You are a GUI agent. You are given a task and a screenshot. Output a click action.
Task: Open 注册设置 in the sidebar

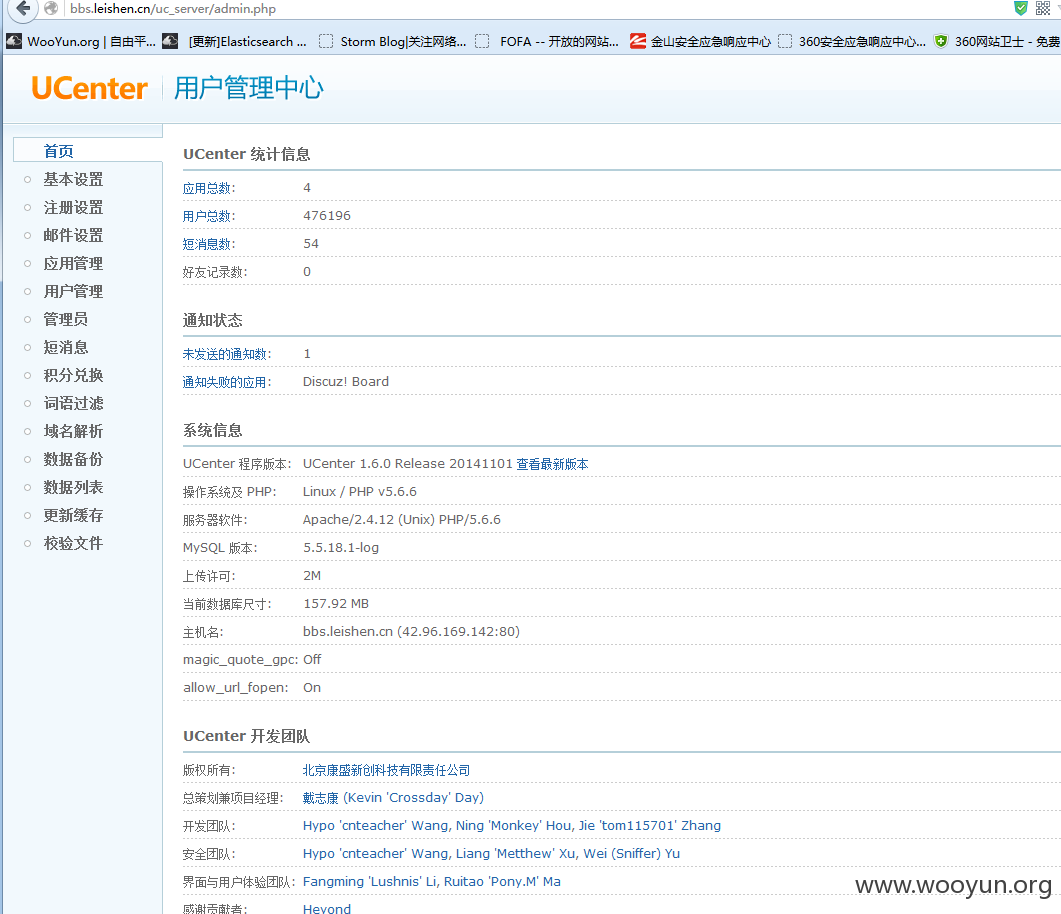point(73,207)
